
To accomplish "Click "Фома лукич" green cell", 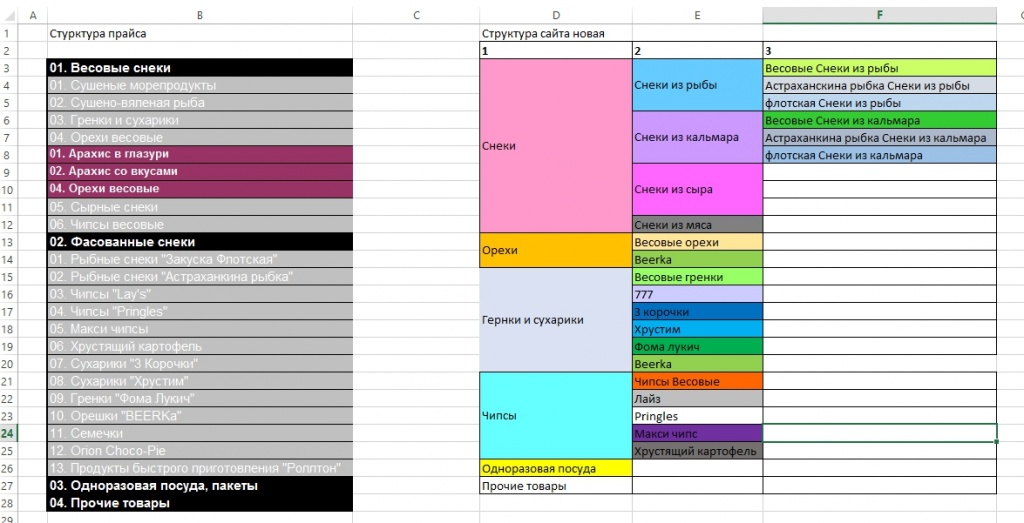I will pos(697,346).
